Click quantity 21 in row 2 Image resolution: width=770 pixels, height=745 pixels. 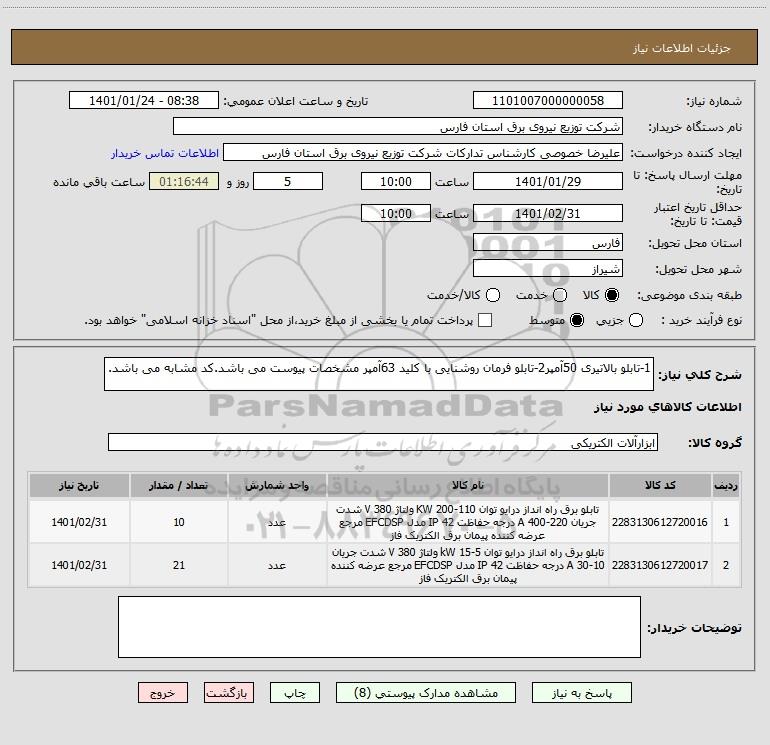[179, 565]
